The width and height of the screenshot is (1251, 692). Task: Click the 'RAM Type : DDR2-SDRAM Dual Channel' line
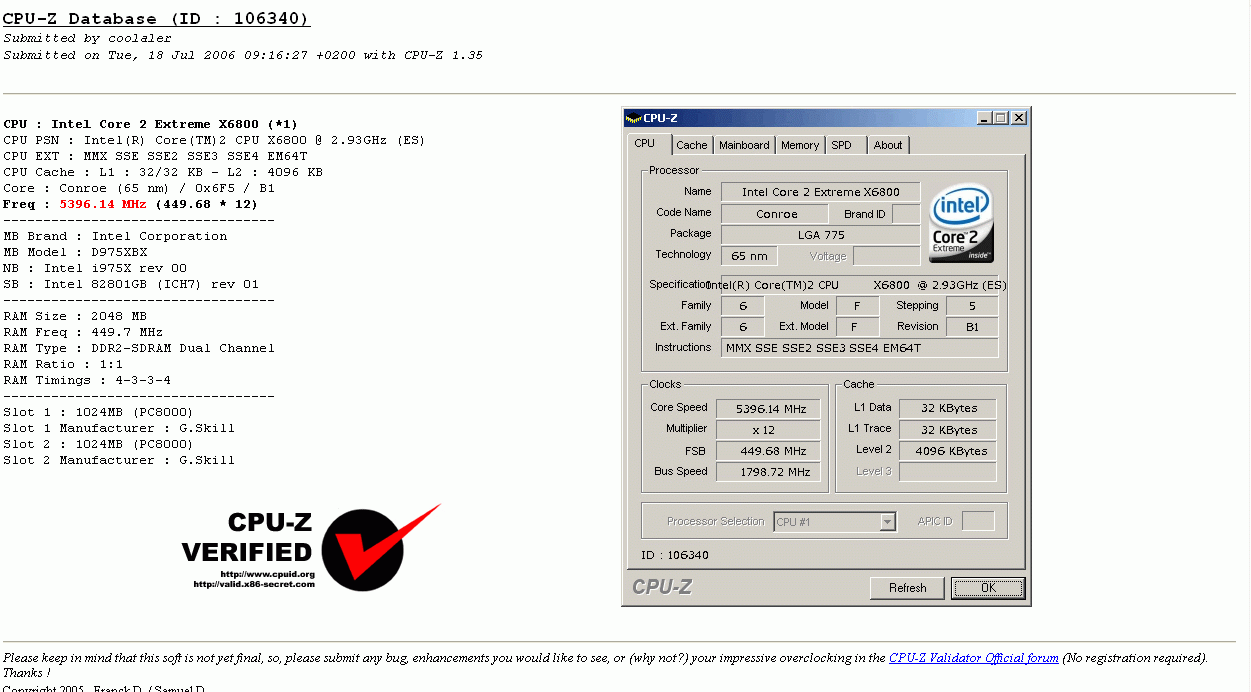pyautogui.click(x=139, y=348)
